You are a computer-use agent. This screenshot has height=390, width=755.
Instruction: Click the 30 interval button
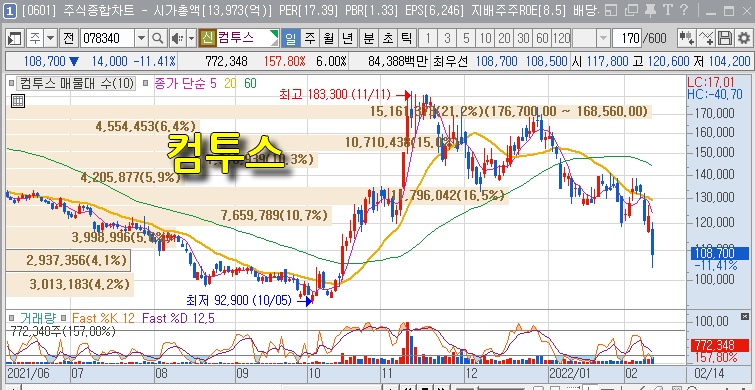[x=523, y=38]
